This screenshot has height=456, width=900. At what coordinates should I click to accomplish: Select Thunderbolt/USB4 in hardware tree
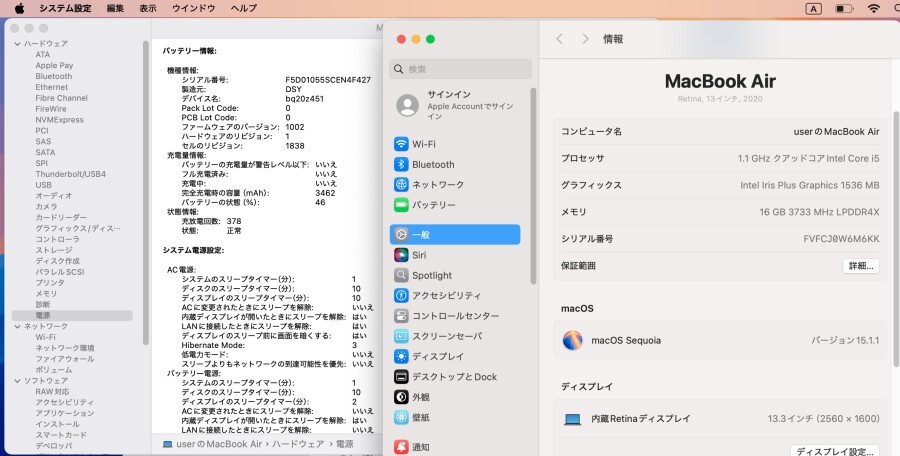[71, 174]
